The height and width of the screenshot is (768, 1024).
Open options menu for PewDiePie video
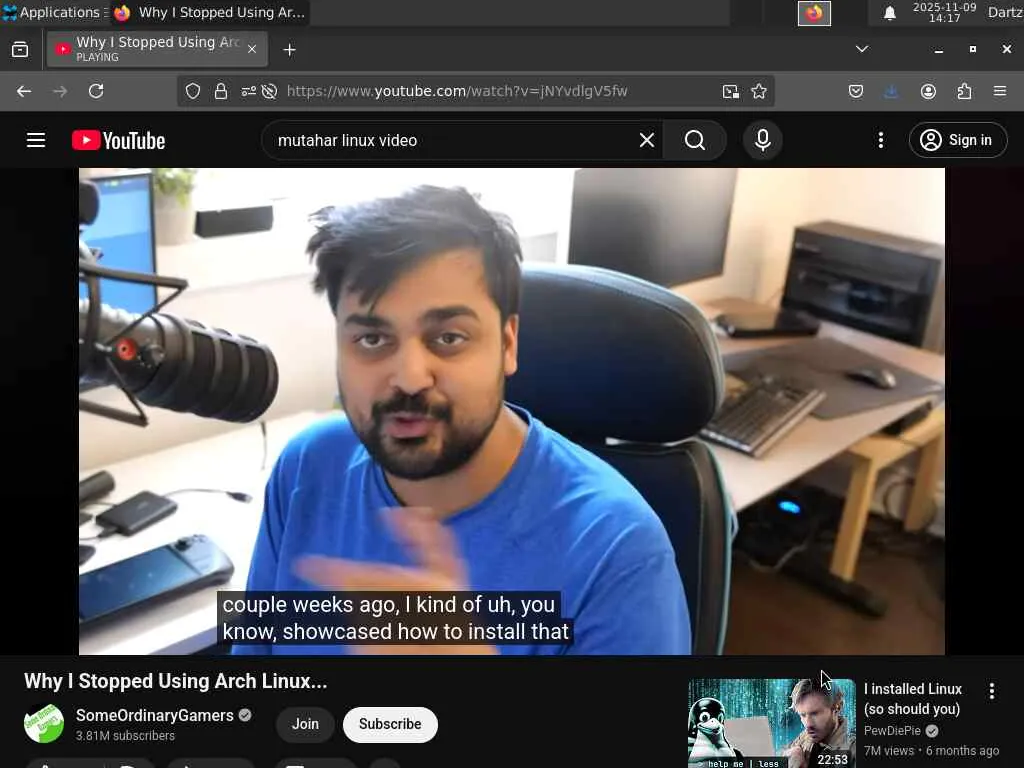pos(992,691)
